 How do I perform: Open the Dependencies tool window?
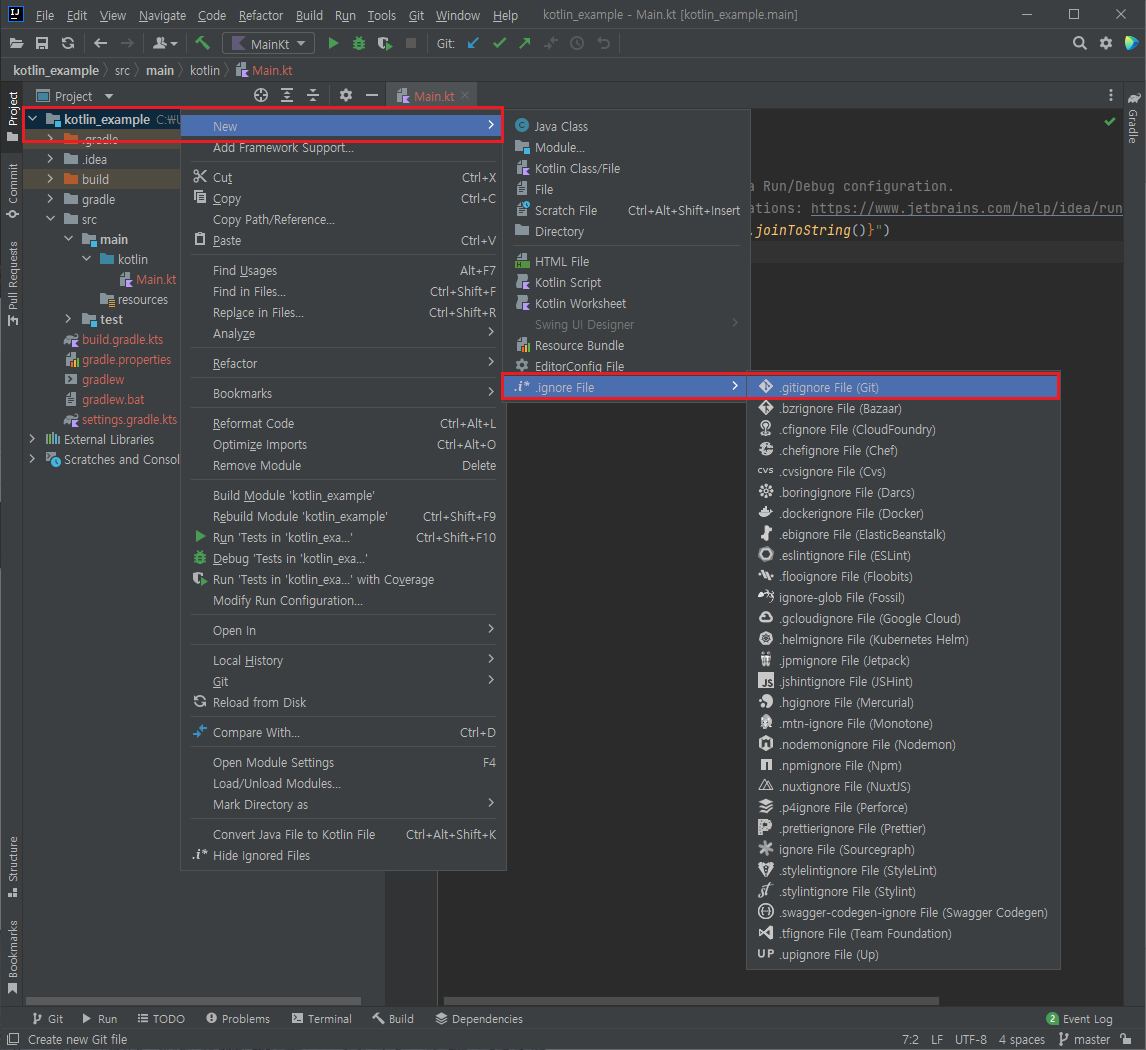pyautogui.click(x=479, y=1019)
